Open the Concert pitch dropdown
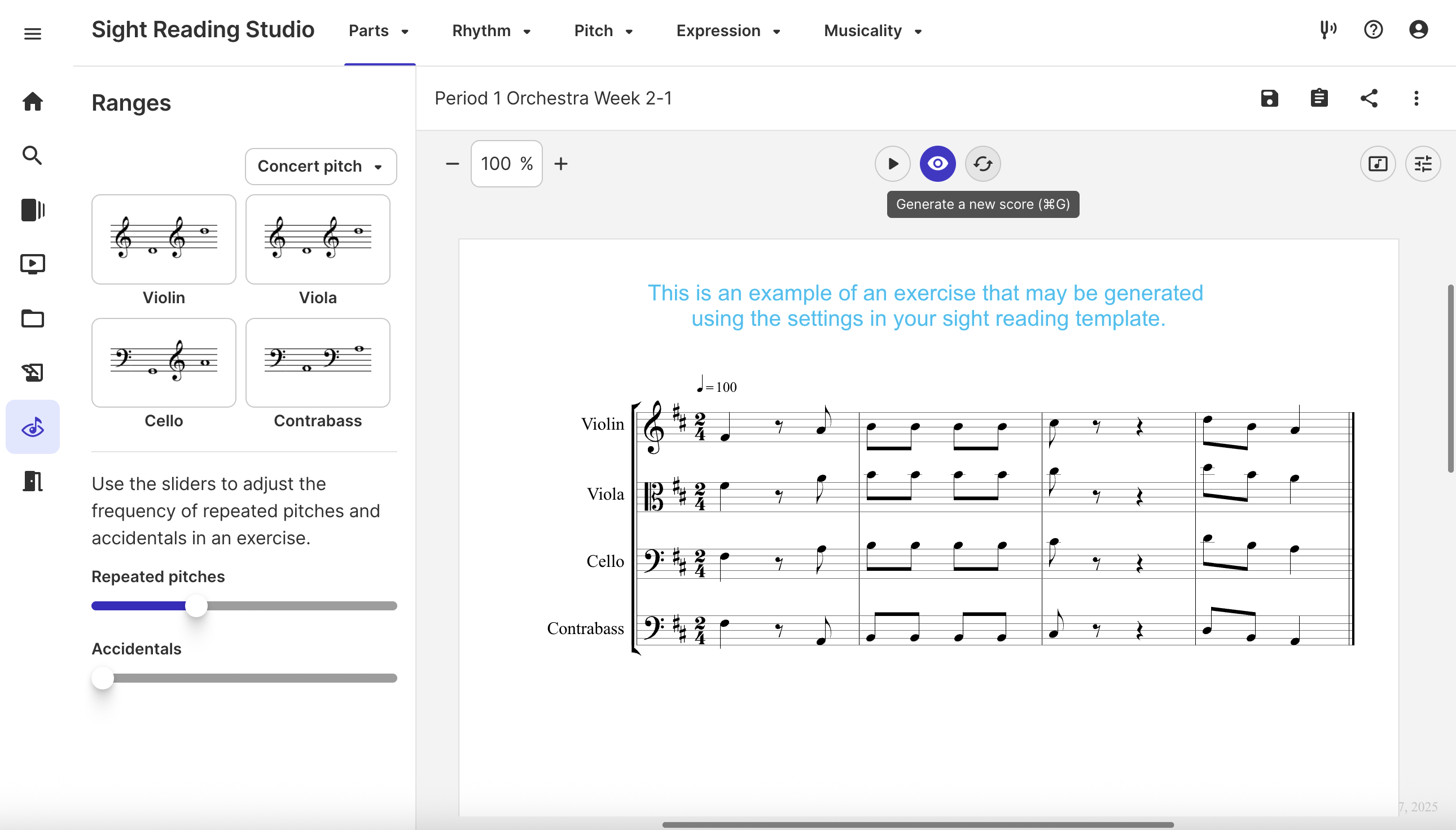The image size is (1456, 830). pos(321,166)
